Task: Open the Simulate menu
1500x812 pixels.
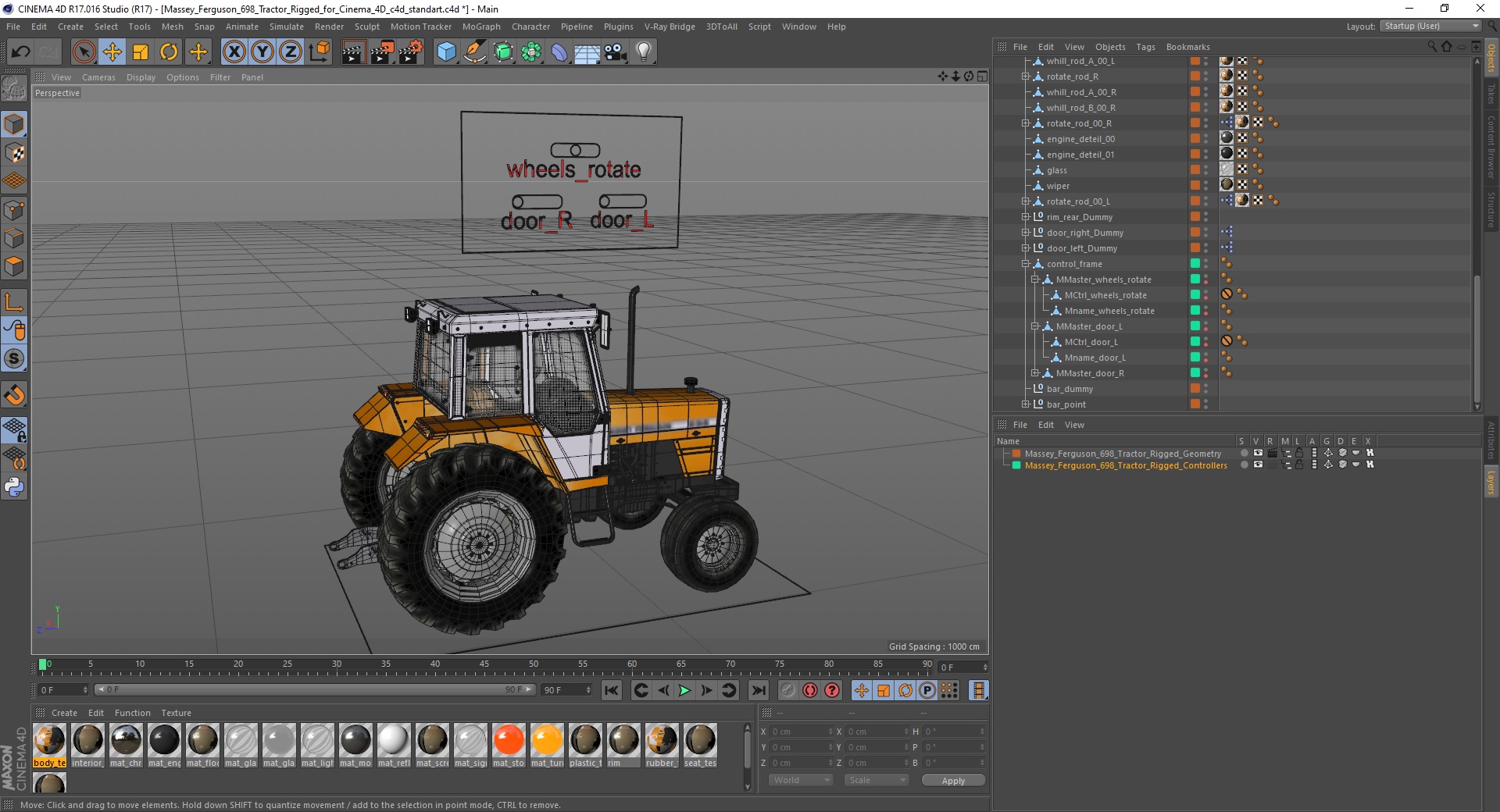Action: point(287,27)
